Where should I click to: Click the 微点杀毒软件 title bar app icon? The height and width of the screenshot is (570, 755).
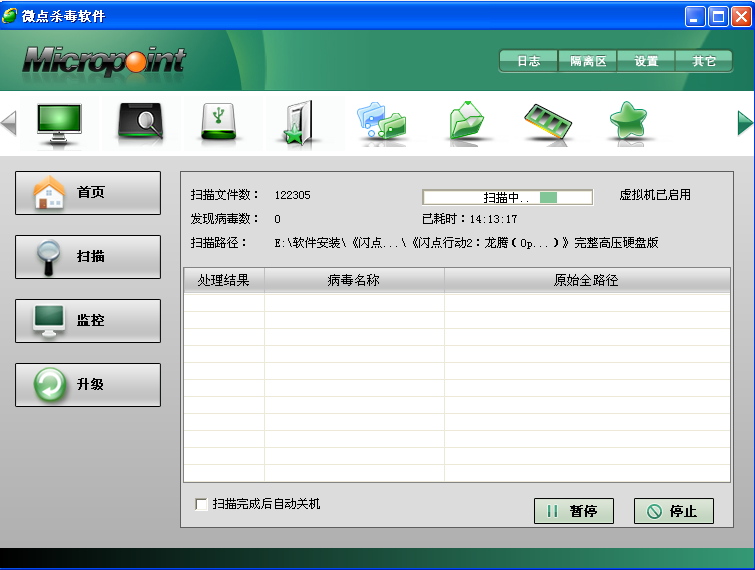tap(10, 16)
